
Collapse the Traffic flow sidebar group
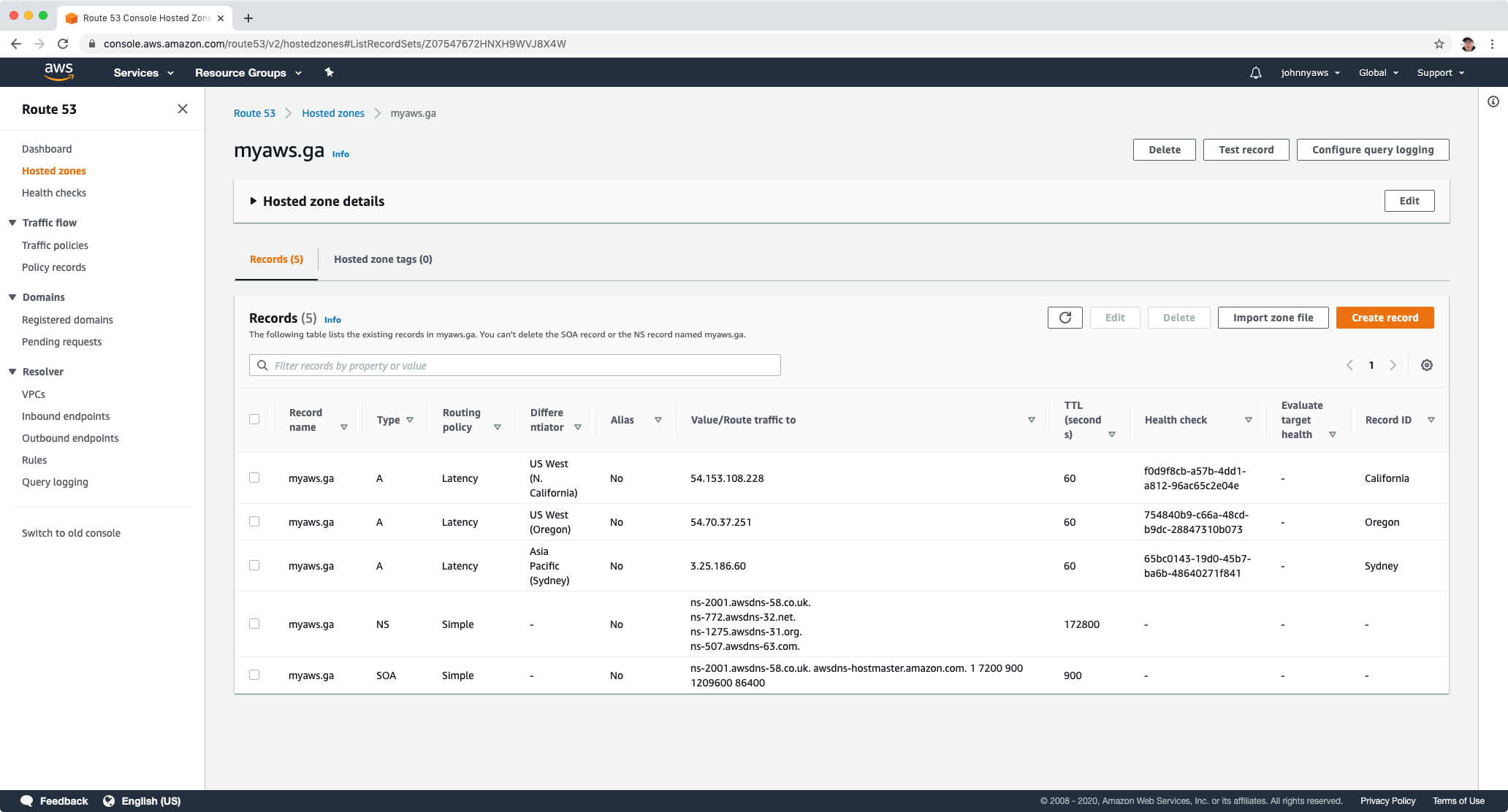(12, 223)
